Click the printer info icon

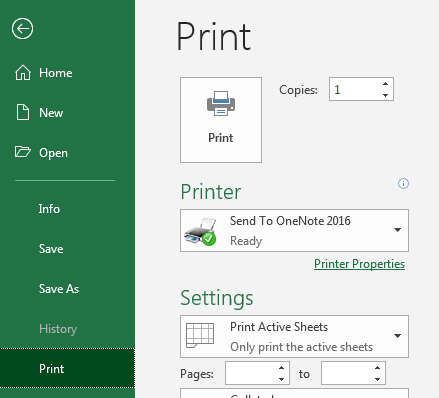tap(403, 183)
